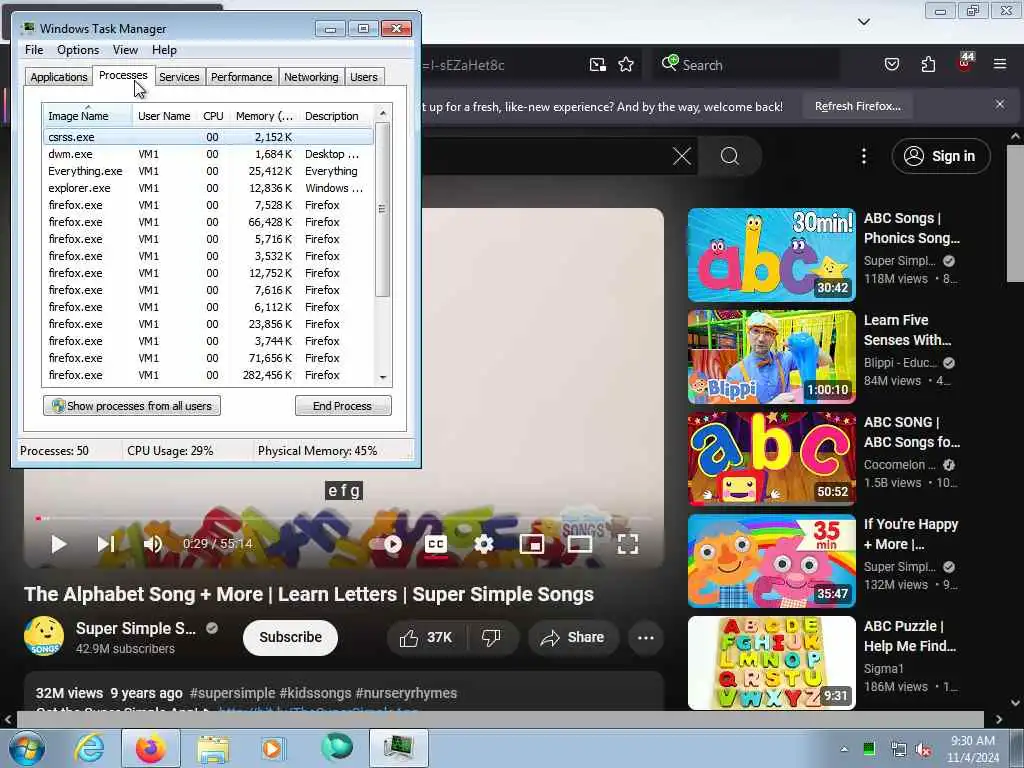1024x768 pixels.
Task: List all Firefox tabs chevron
Action: tap(863, 22)
